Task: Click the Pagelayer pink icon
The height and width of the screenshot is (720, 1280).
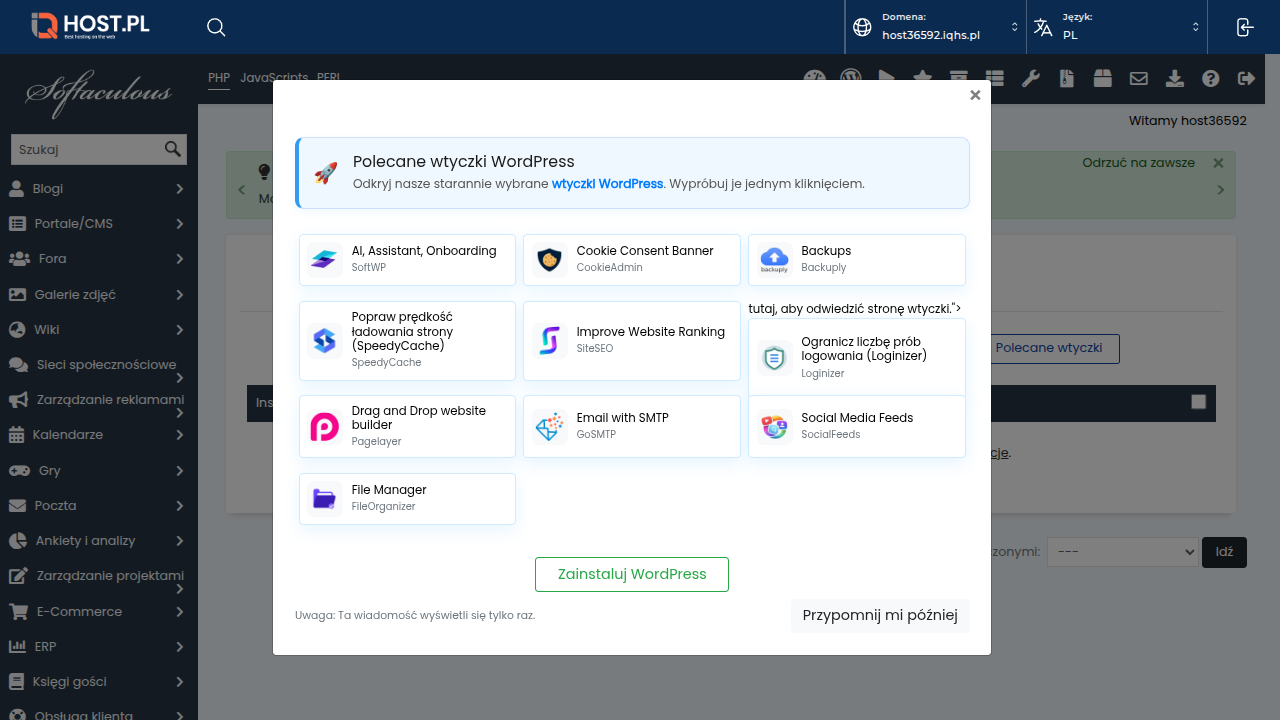Action: (325, 427)
